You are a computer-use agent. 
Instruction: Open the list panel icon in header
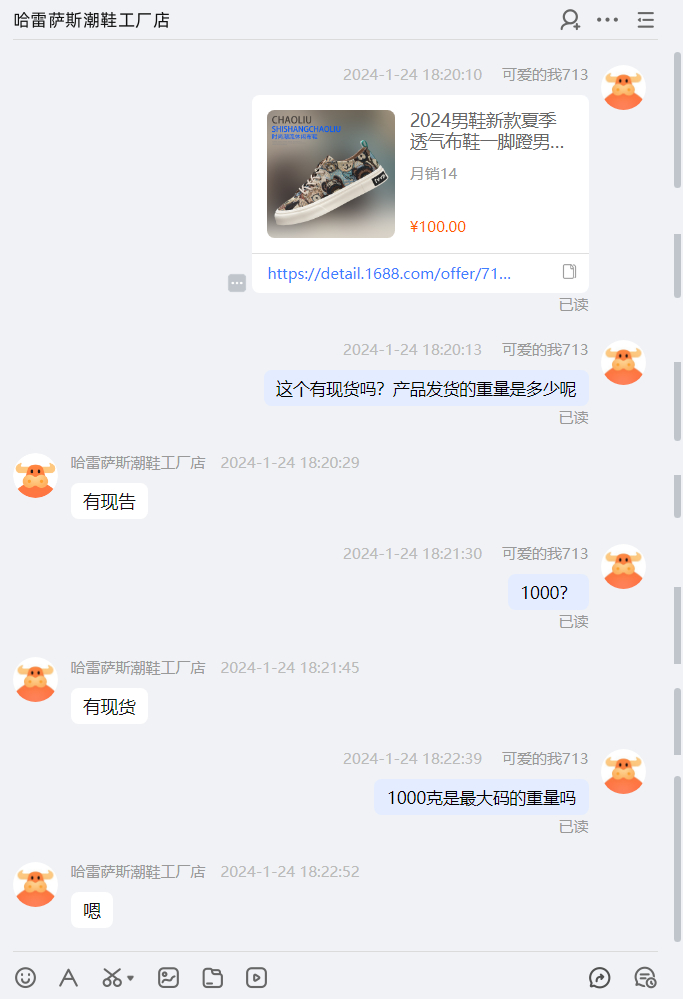(645, 20)
